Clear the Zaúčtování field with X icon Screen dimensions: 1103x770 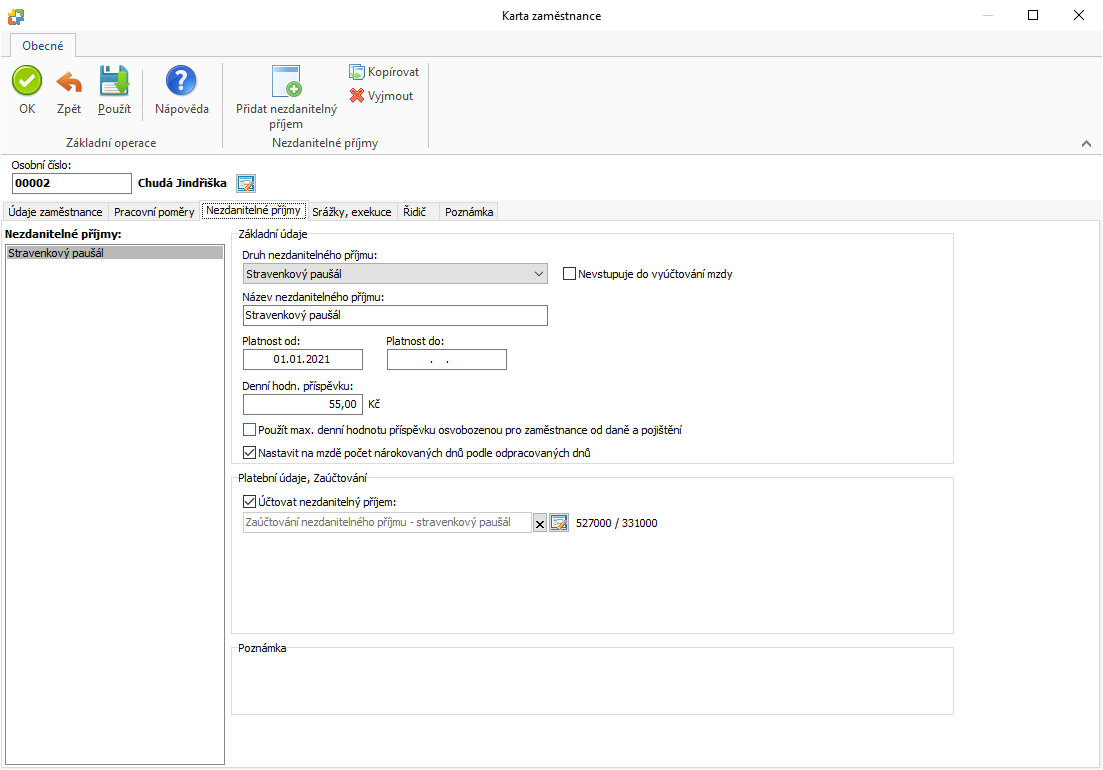pyautogui.click(x=540, y=523)
